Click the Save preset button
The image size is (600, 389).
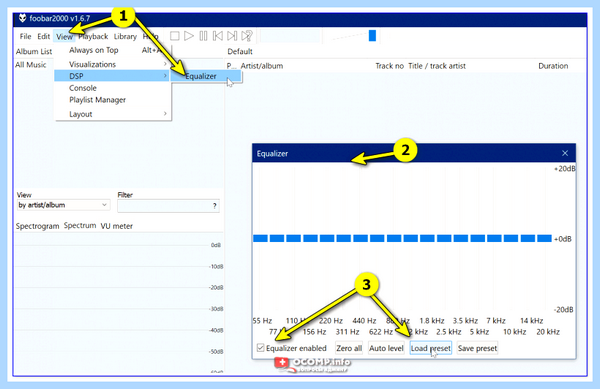tap(477, 348)
